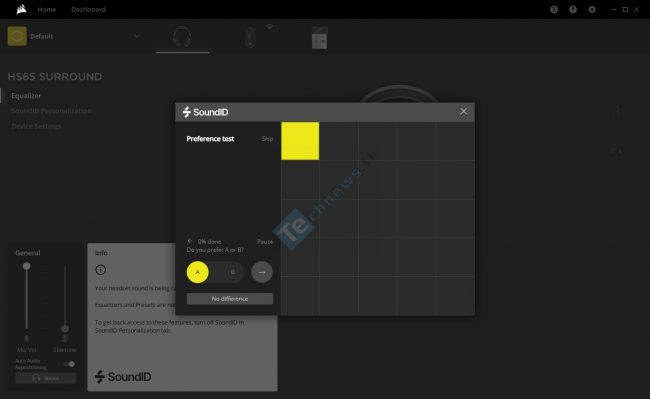Expand the Default profile dropdown
Image resolution: width=650 pixels, height=399 pixels.
[136, 36]
